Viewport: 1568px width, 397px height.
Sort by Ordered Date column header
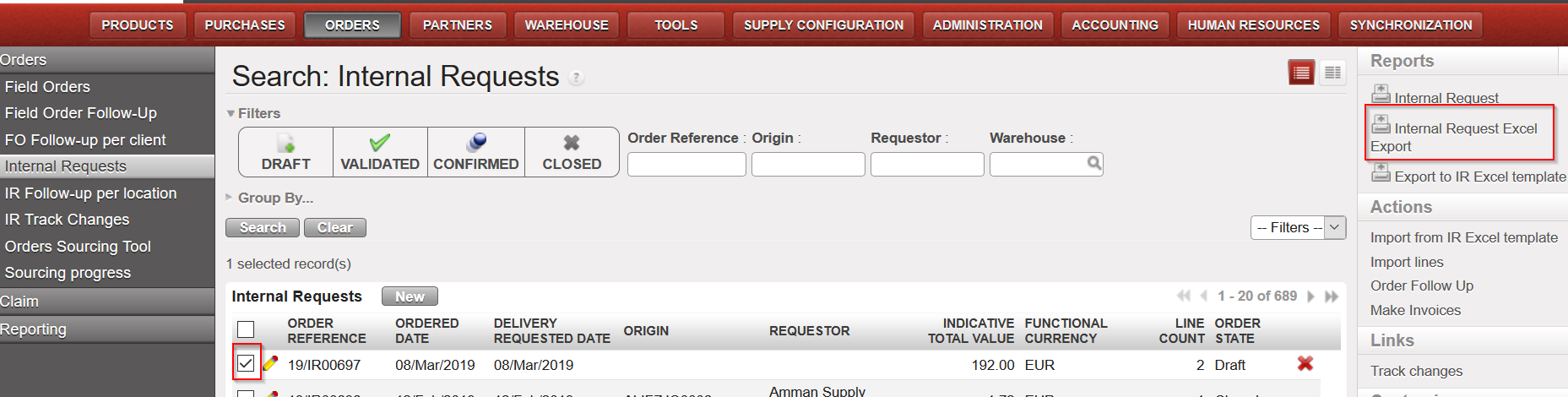point(427,330)
